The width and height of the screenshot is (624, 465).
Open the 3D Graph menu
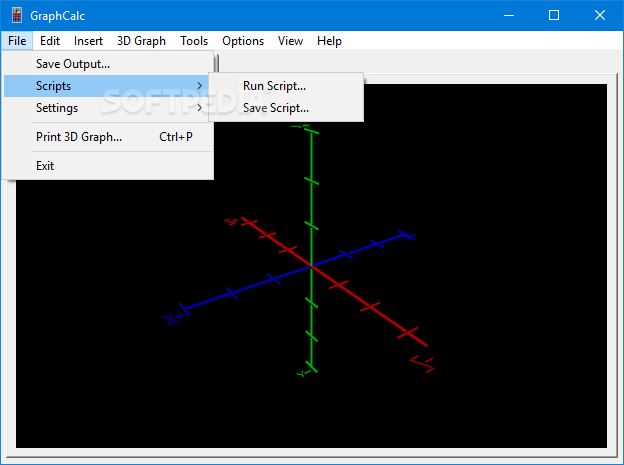tap(141, 41)
